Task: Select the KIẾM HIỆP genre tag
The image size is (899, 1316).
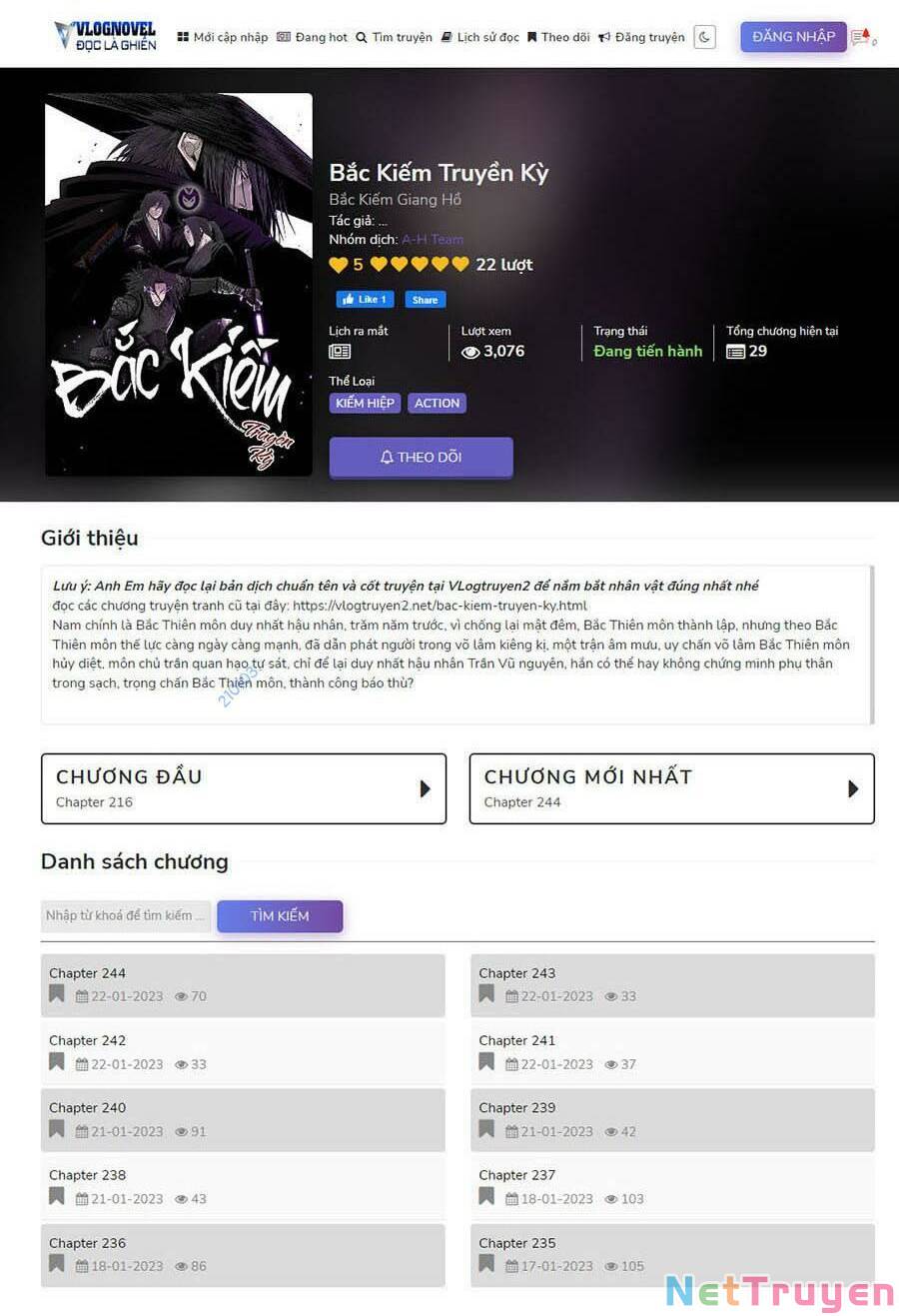Action: coord(366,403)
